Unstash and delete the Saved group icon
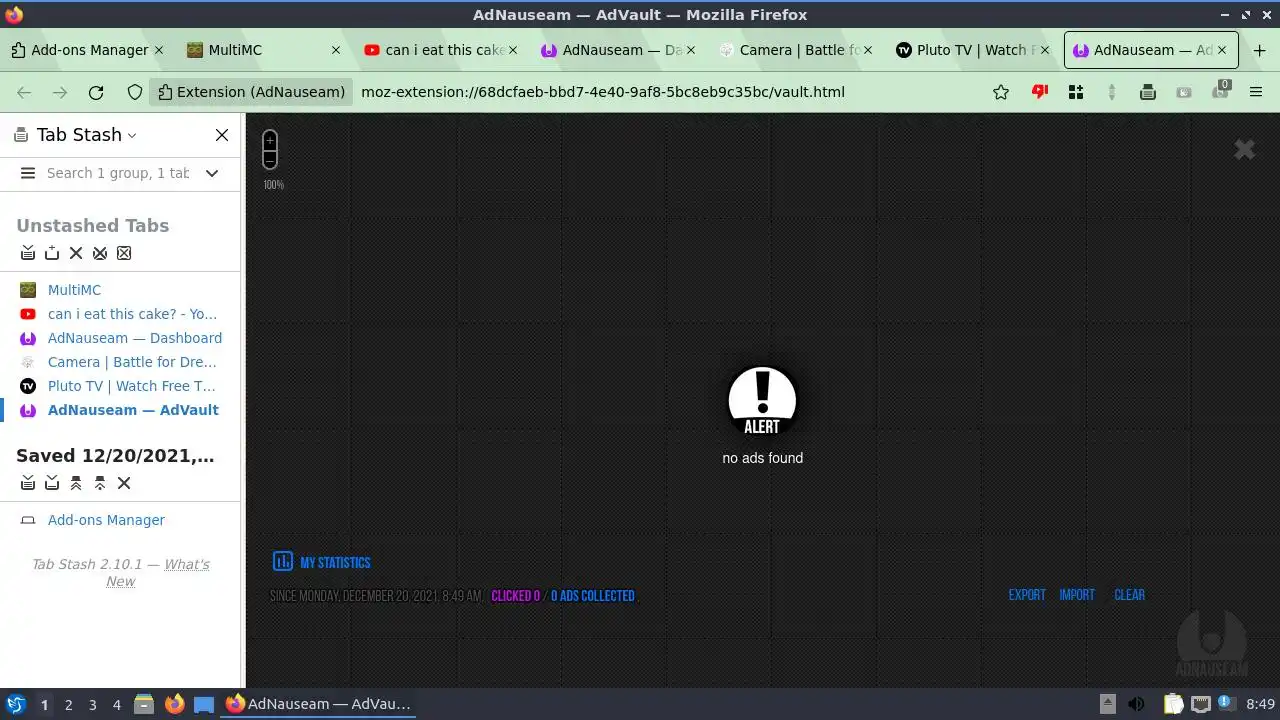 point(100,483)
